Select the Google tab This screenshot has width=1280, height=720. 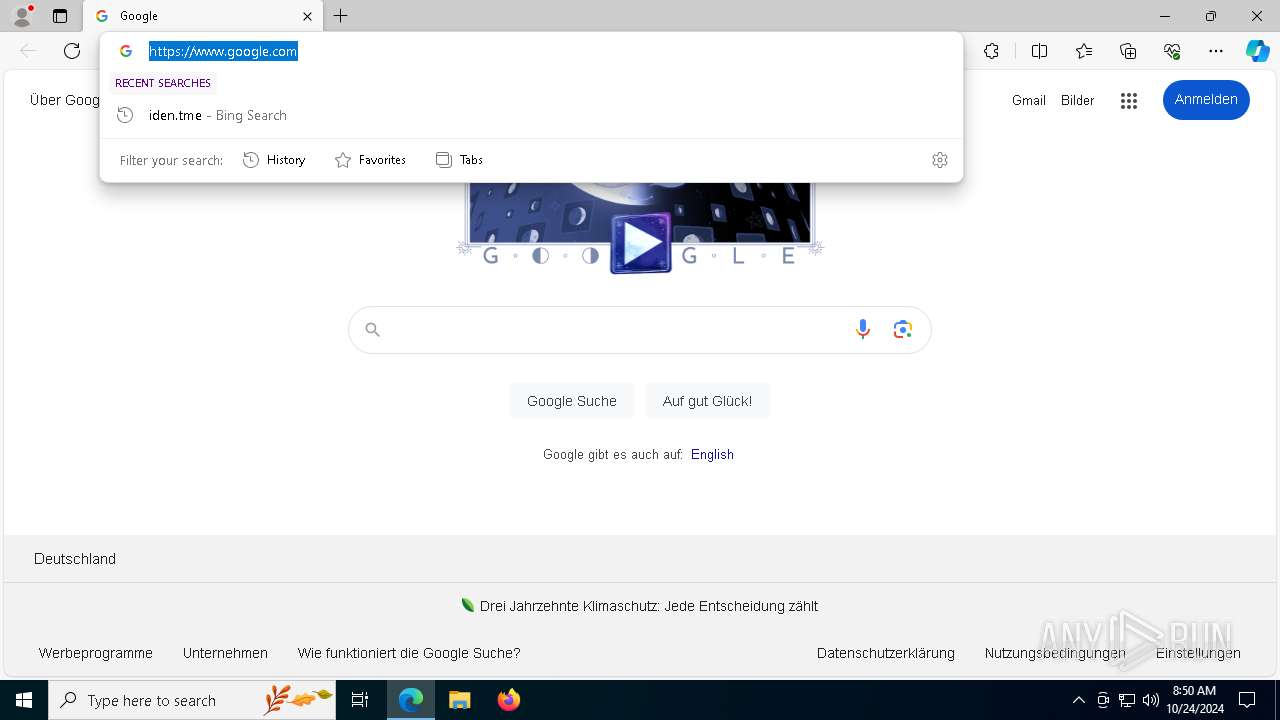pos(203,16)
